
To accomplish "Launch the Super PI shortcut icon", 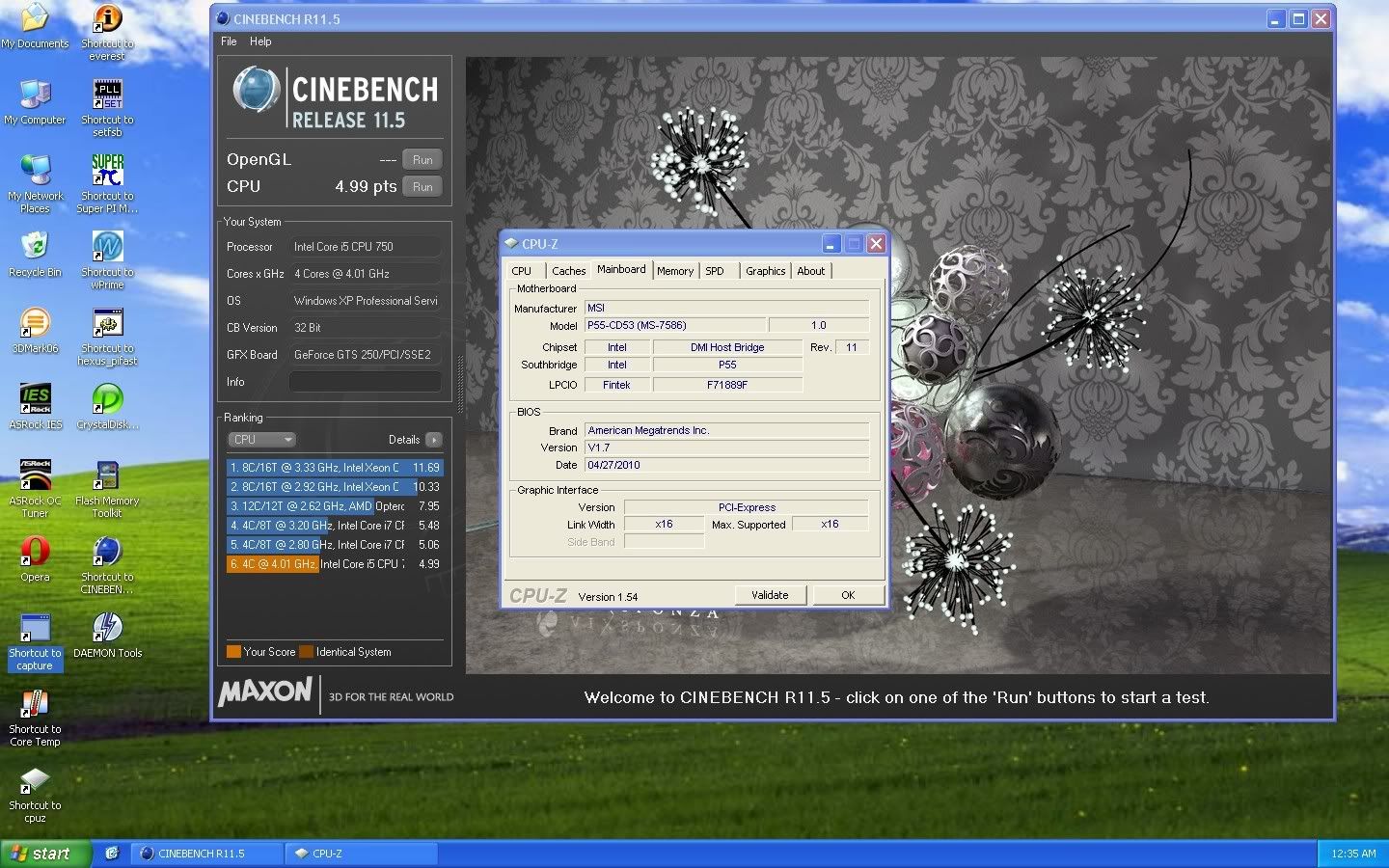I will [107, 170].
